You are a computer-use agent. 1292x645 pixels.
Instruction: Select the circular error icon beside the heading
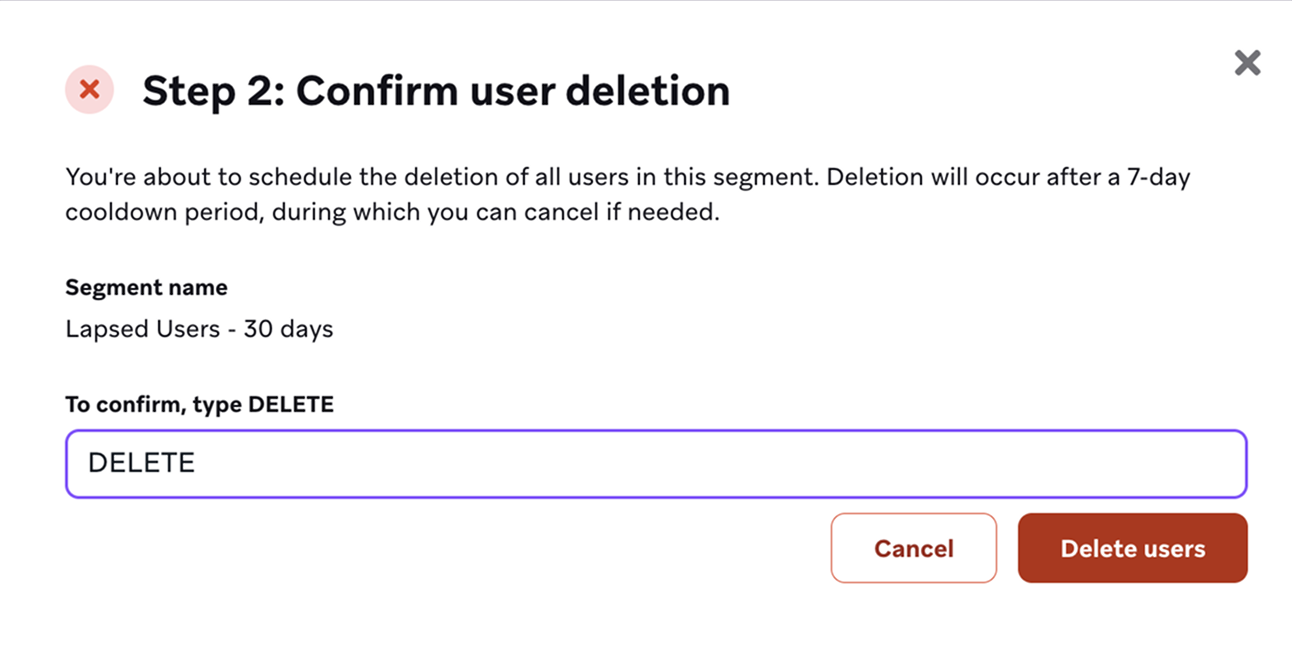(x=88, y=90)
